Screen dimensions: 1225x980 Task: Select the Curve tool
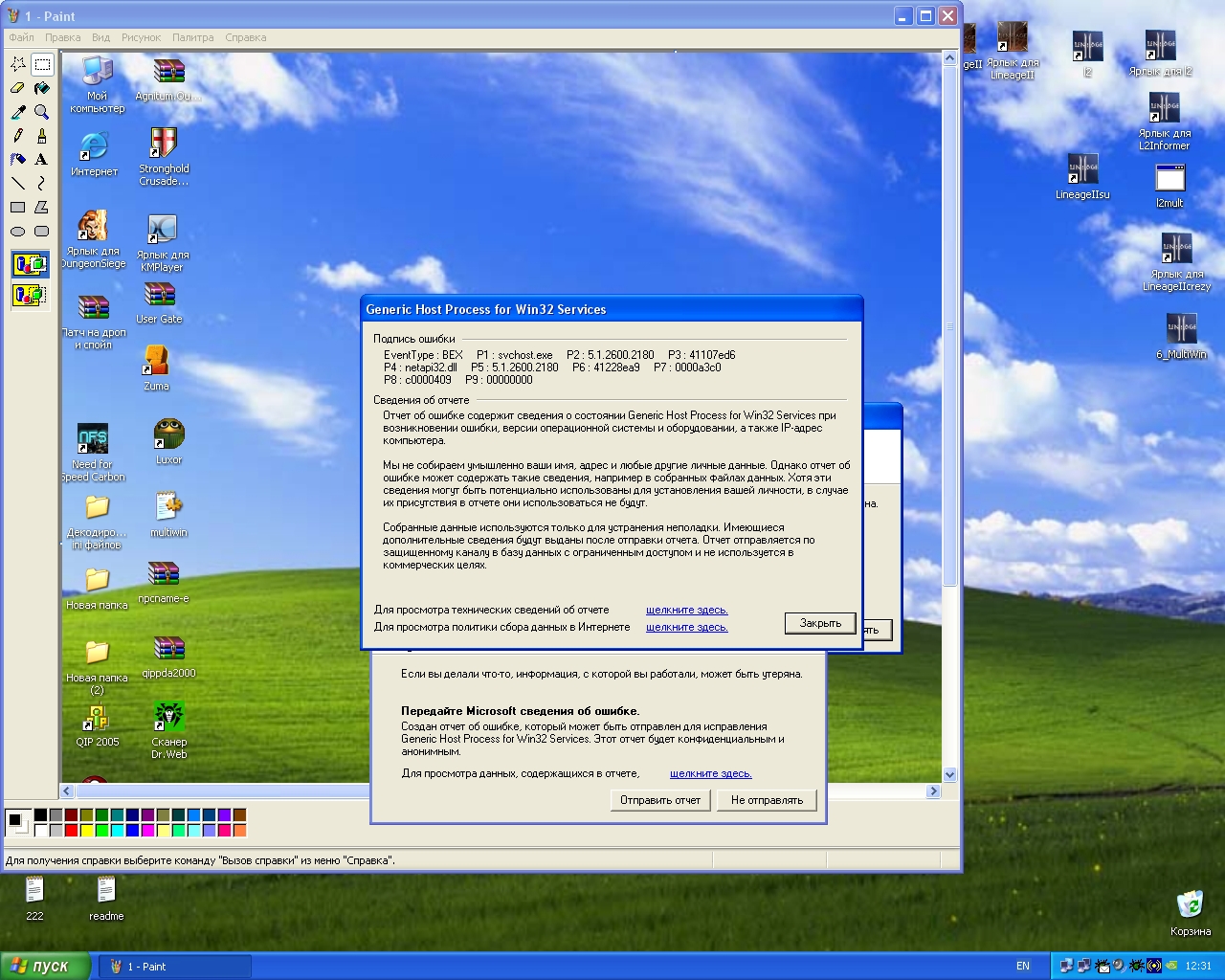[42, 183]
